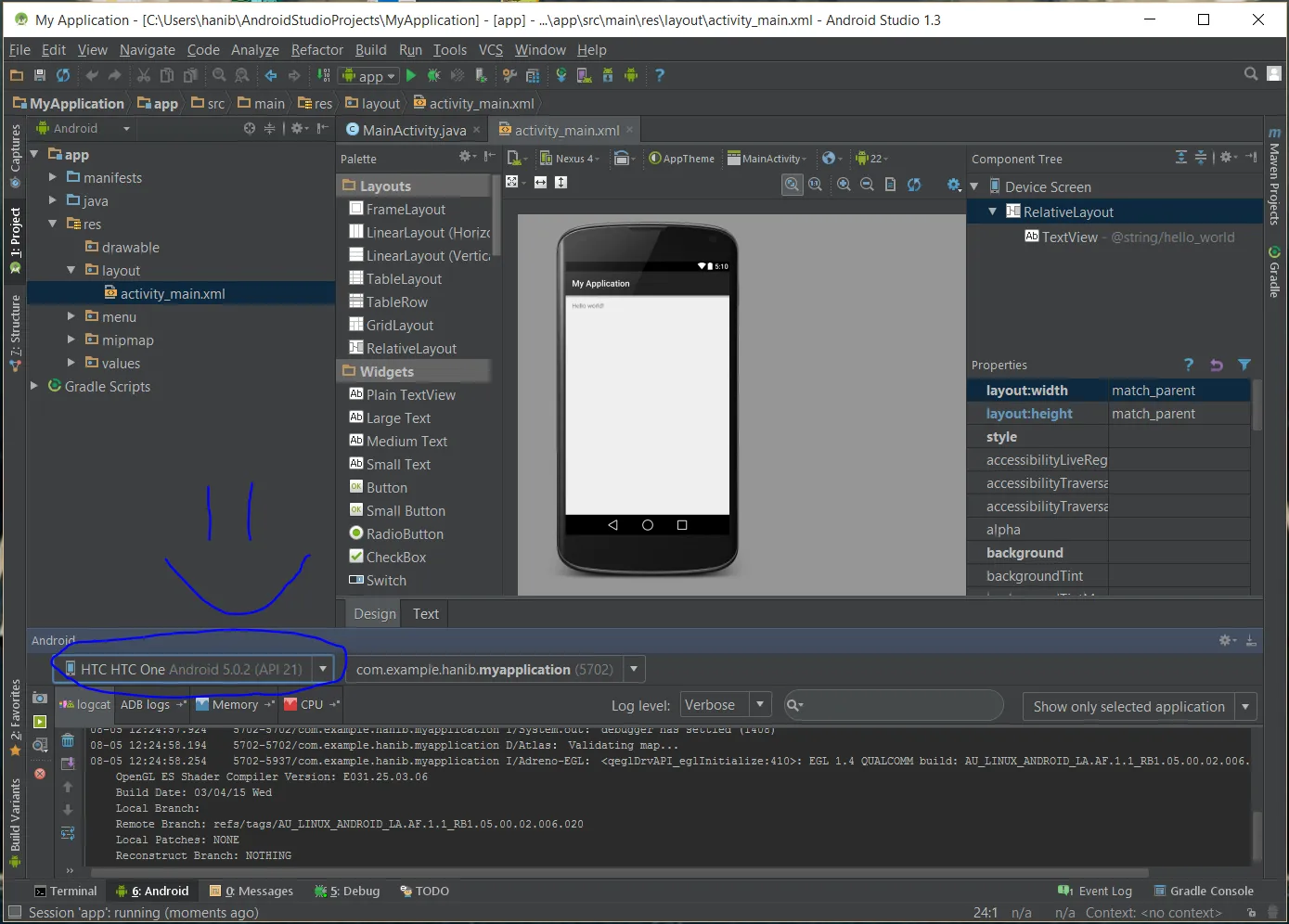This screenshot has width=1289, height=924.
Task: Open the Refactor menu
Action: tap(316, 50)
